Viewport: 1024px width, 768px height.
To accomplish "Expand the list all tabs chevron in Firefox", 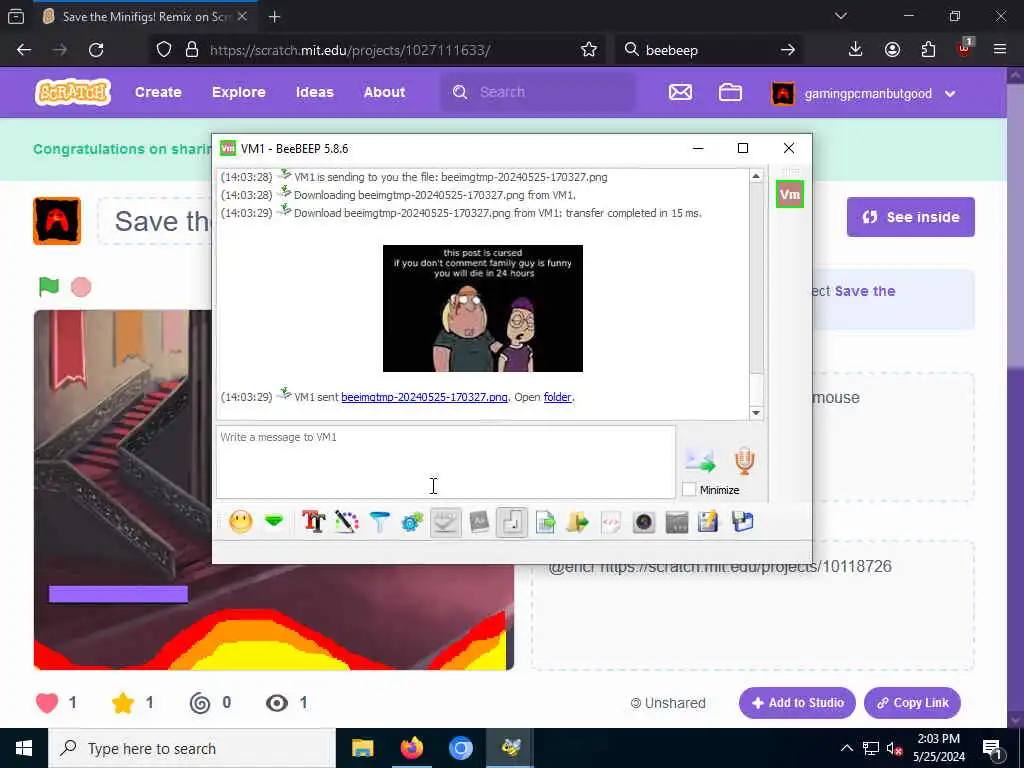I will click(840, 16).
